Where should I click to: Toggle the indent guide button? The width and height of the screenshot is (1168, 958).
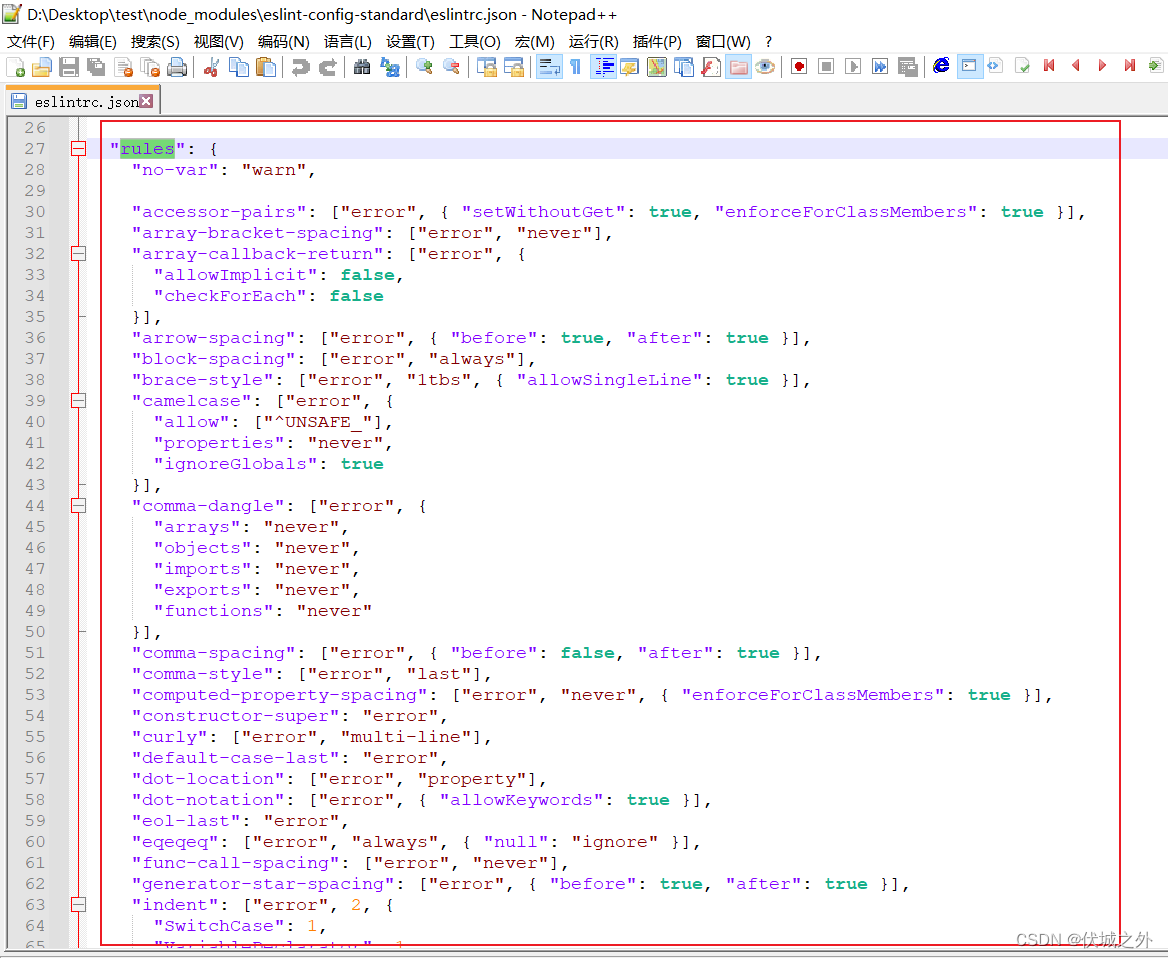603,67
